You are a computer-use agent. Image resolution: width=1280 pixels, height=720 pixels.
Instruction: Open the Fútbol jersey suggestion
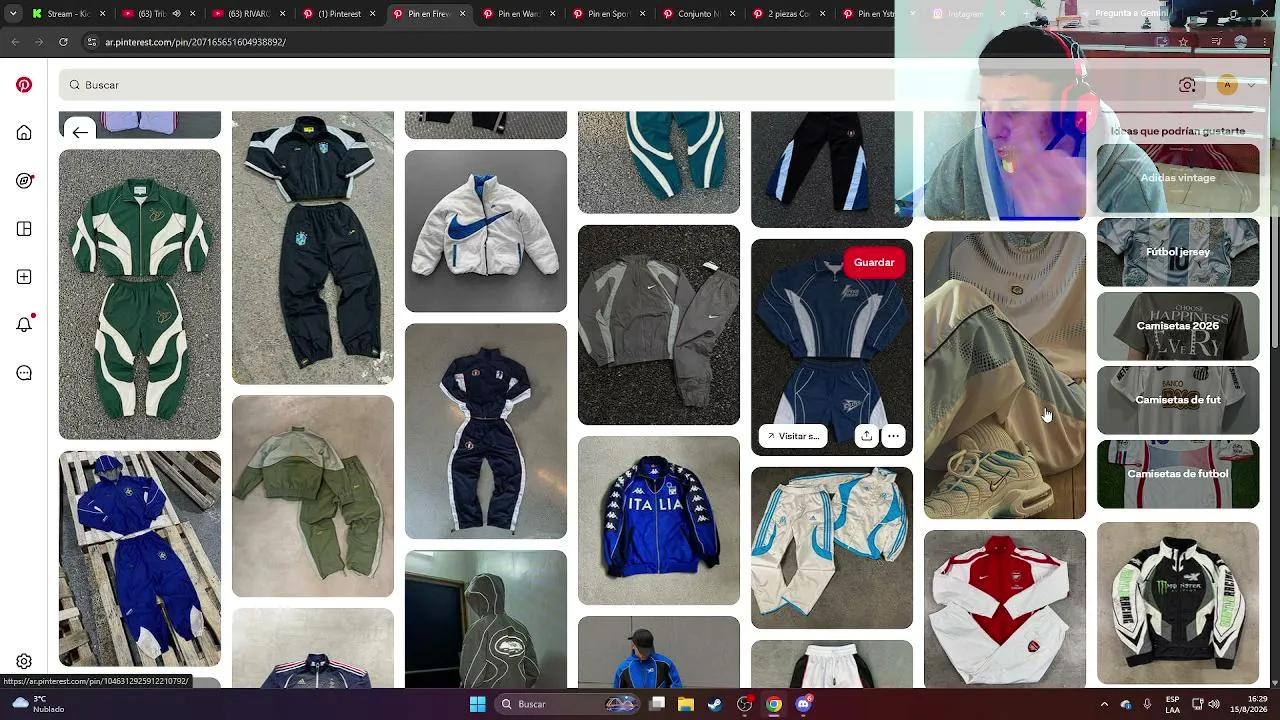click(x=1178, y=252)
